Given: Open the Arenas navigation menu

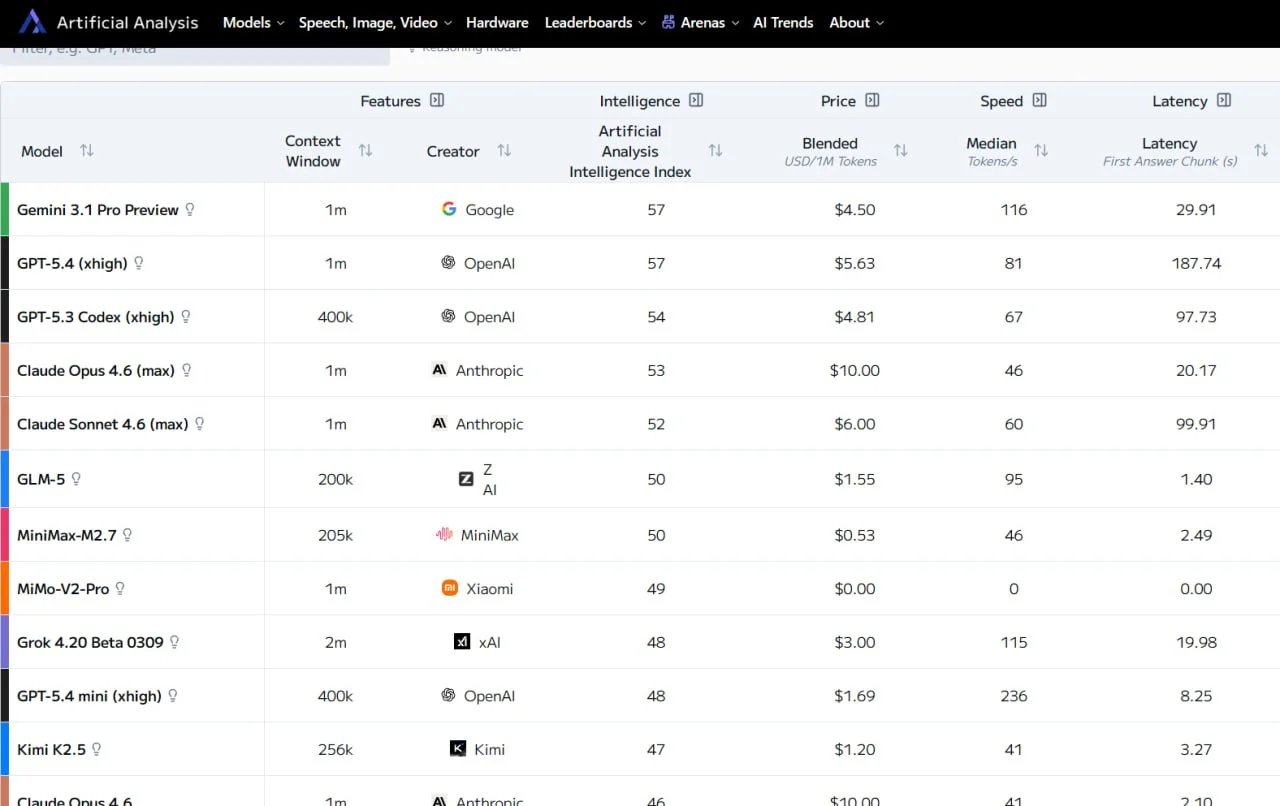Looking at the screenshot, I should [701, 22].
